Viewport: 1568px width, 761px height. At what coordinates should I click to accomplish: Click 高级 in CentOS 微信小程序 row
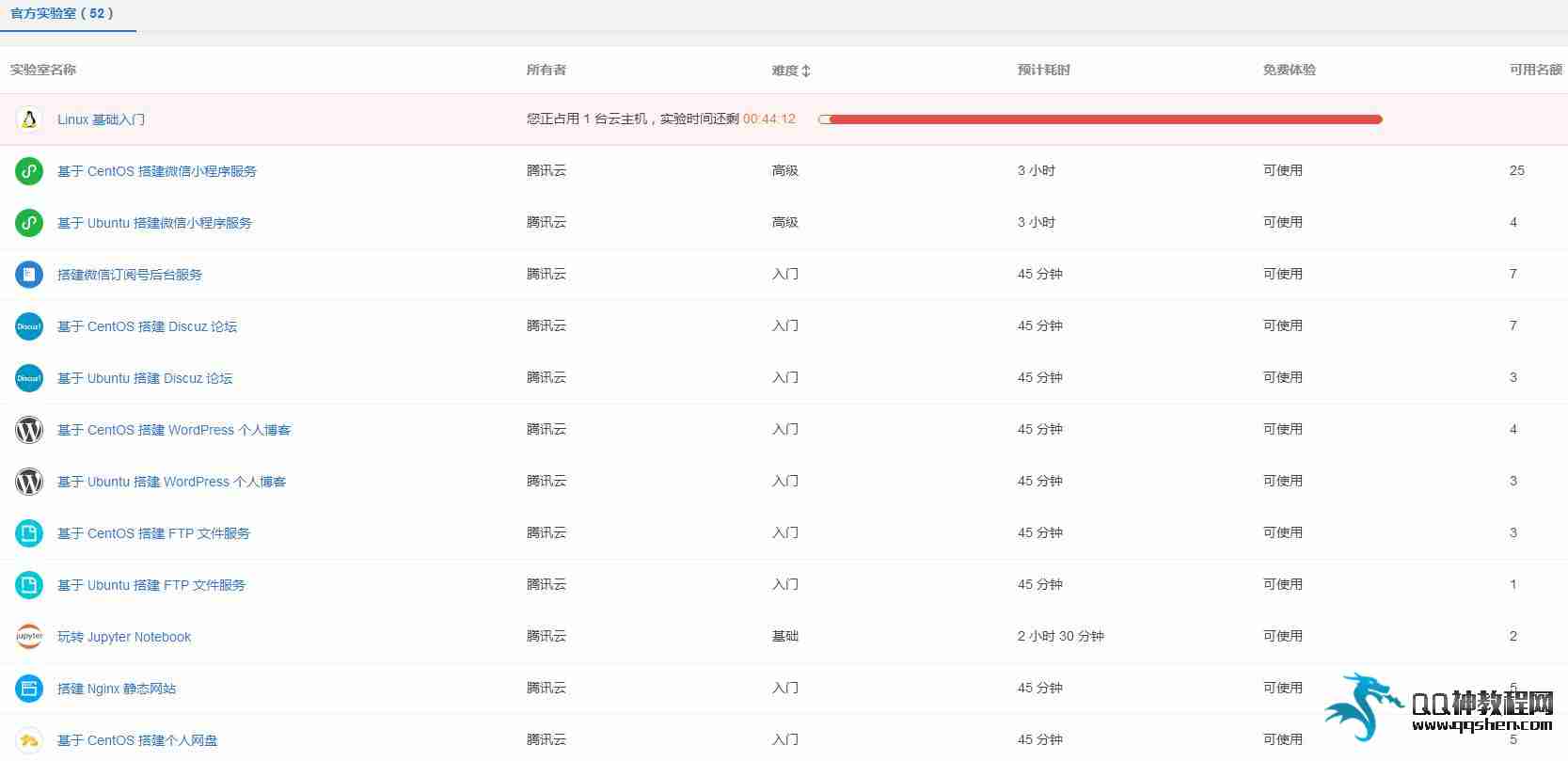click(x=785, y=170)
